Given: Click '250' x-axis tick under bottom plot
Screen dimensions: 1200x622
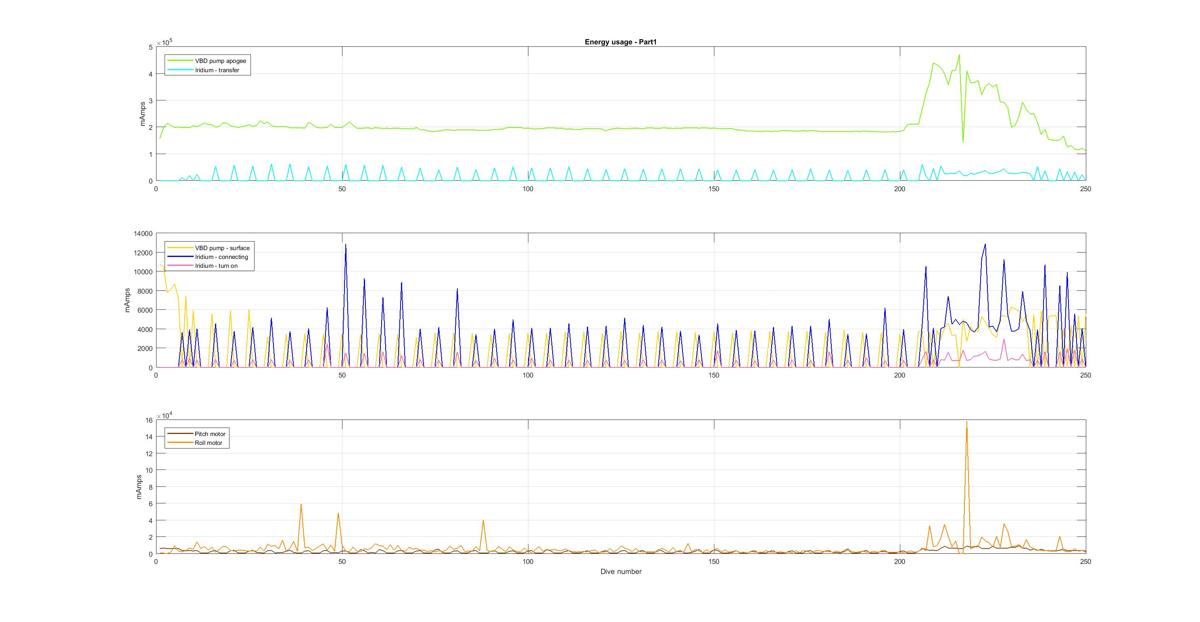Looking at the screenshot, I should (x=1085, y=562).
